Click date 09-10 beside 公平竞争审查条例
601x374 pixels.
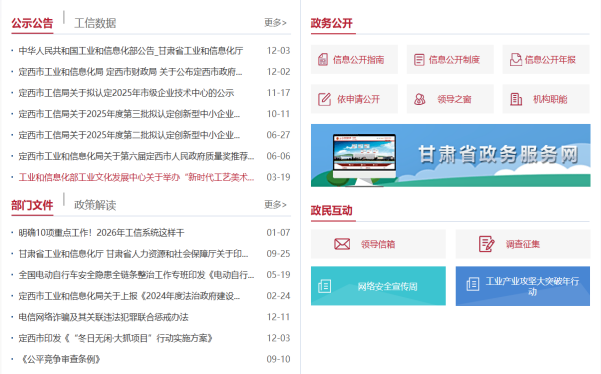click(278, 359)
